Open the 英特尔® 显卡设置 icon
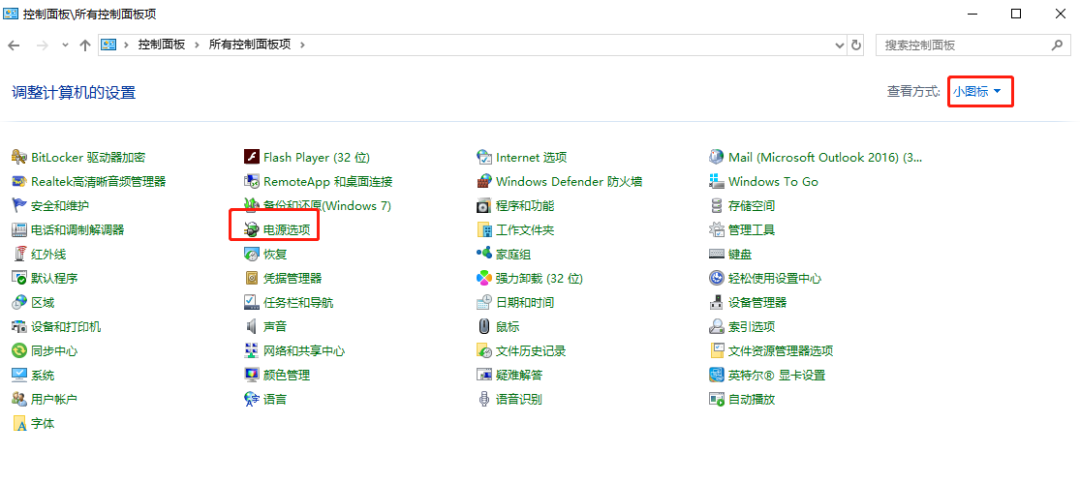Image resolution: width=1080 pixels, height=483 pixels. point(716,375)
